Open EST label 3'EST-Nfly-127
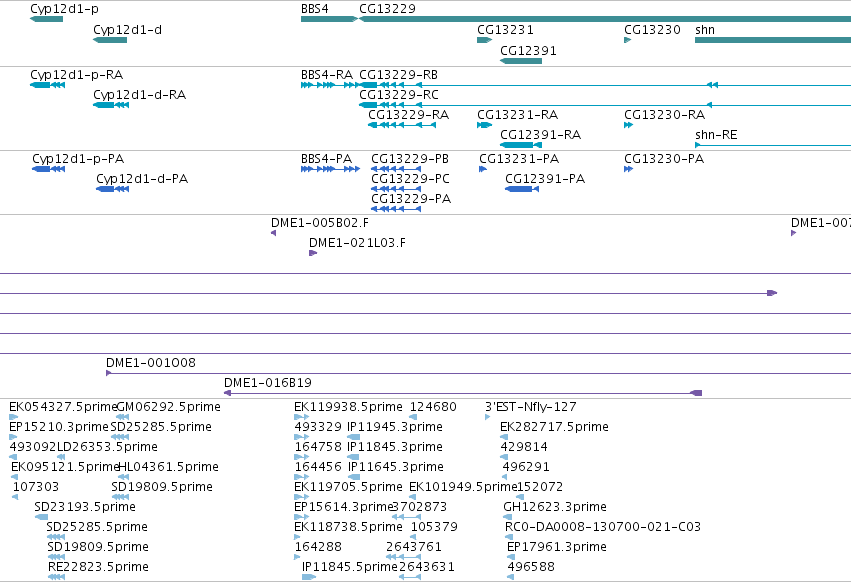The width and height of the screenshot is (851, 582). (531, 407)
